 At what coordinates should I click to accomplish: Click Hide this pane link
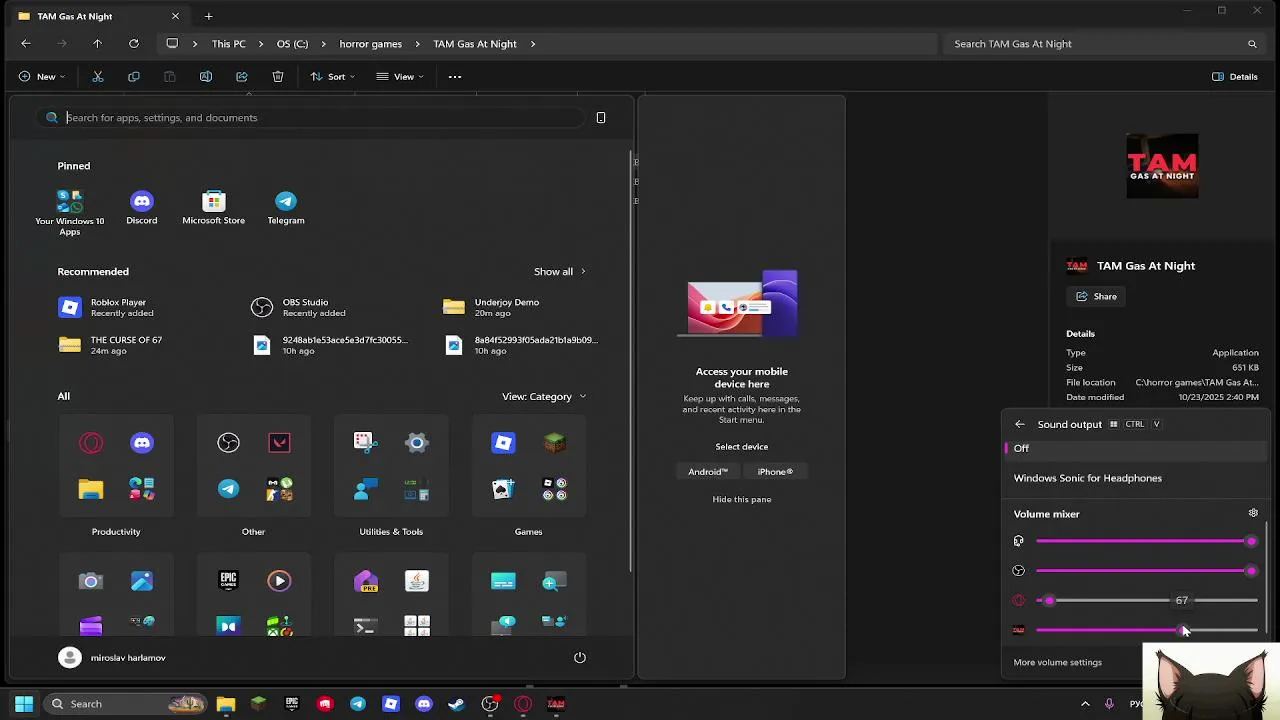coord(741,499)
